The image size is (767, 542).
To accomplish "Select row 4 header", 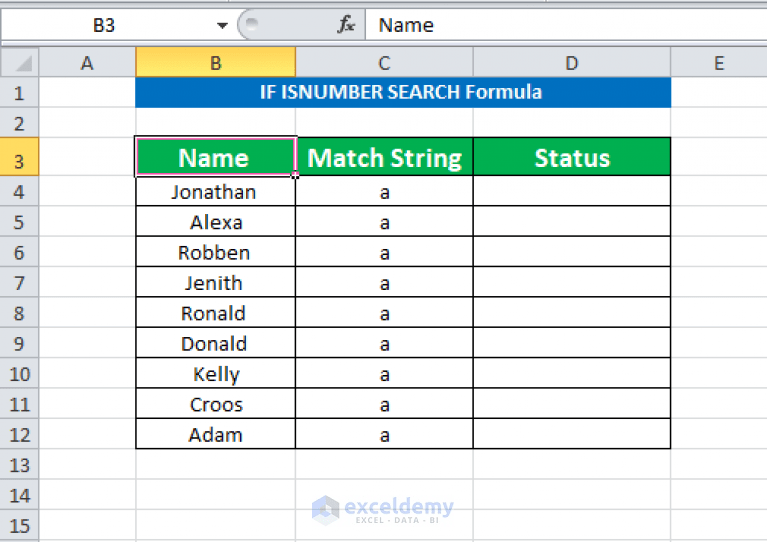I will point(19,191).
